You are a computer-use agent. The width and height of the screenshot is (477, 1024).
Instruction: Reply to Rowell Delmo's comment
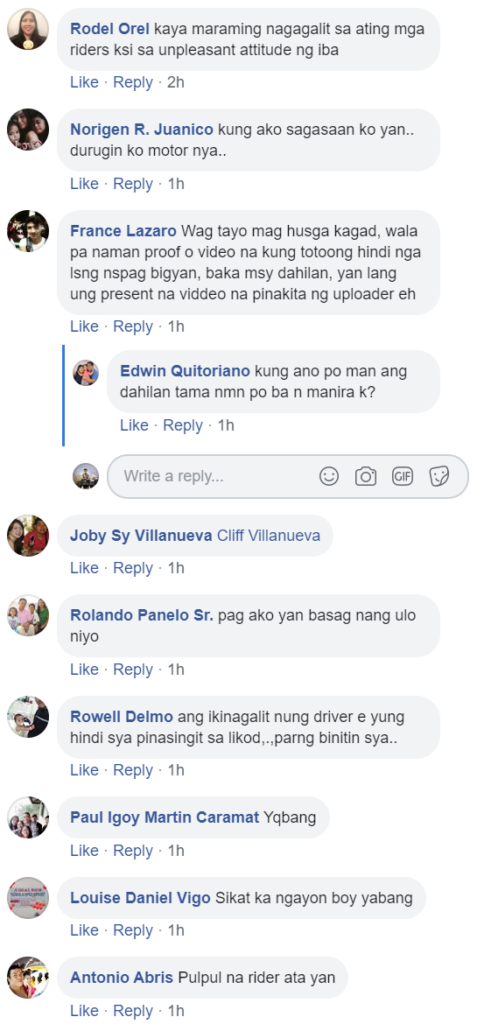[133, 770]
